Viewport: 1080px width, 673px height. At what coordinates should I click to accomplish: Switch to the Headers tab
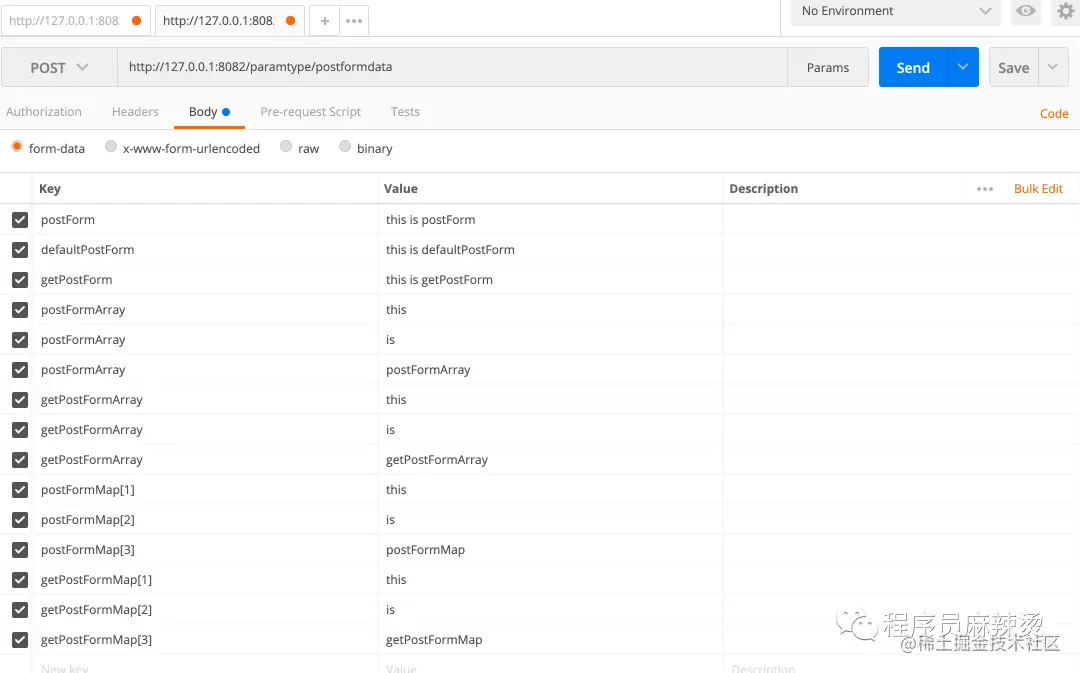tap(135, 112)
